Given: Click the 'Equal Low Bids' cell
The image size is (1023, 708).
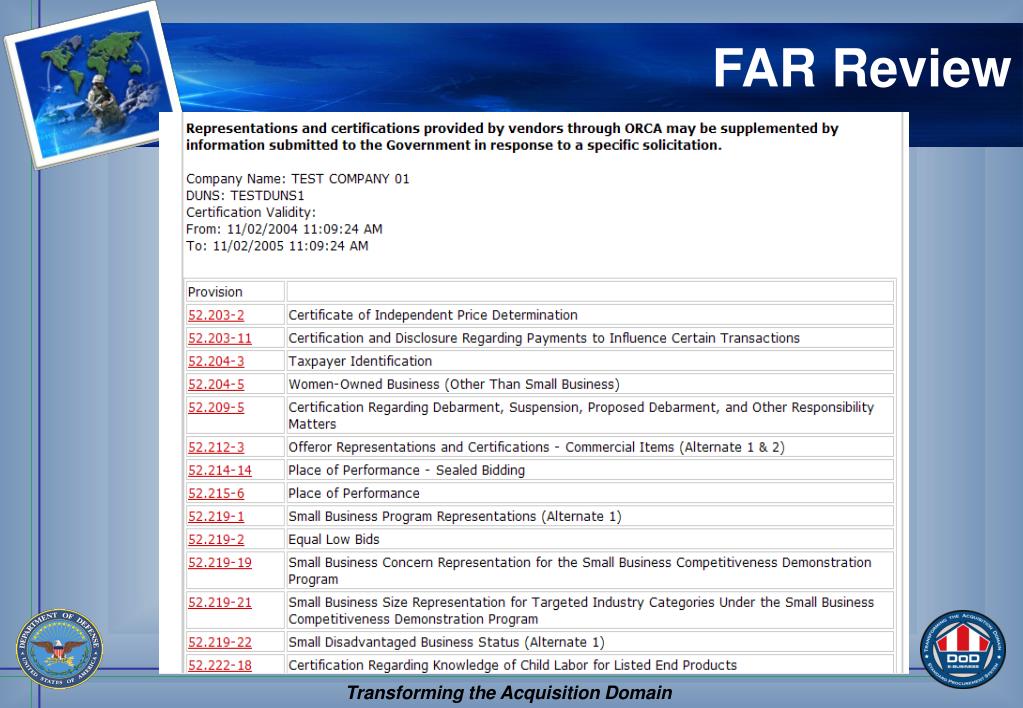Looking at the screenshot, I should click(x=590, y=540).
